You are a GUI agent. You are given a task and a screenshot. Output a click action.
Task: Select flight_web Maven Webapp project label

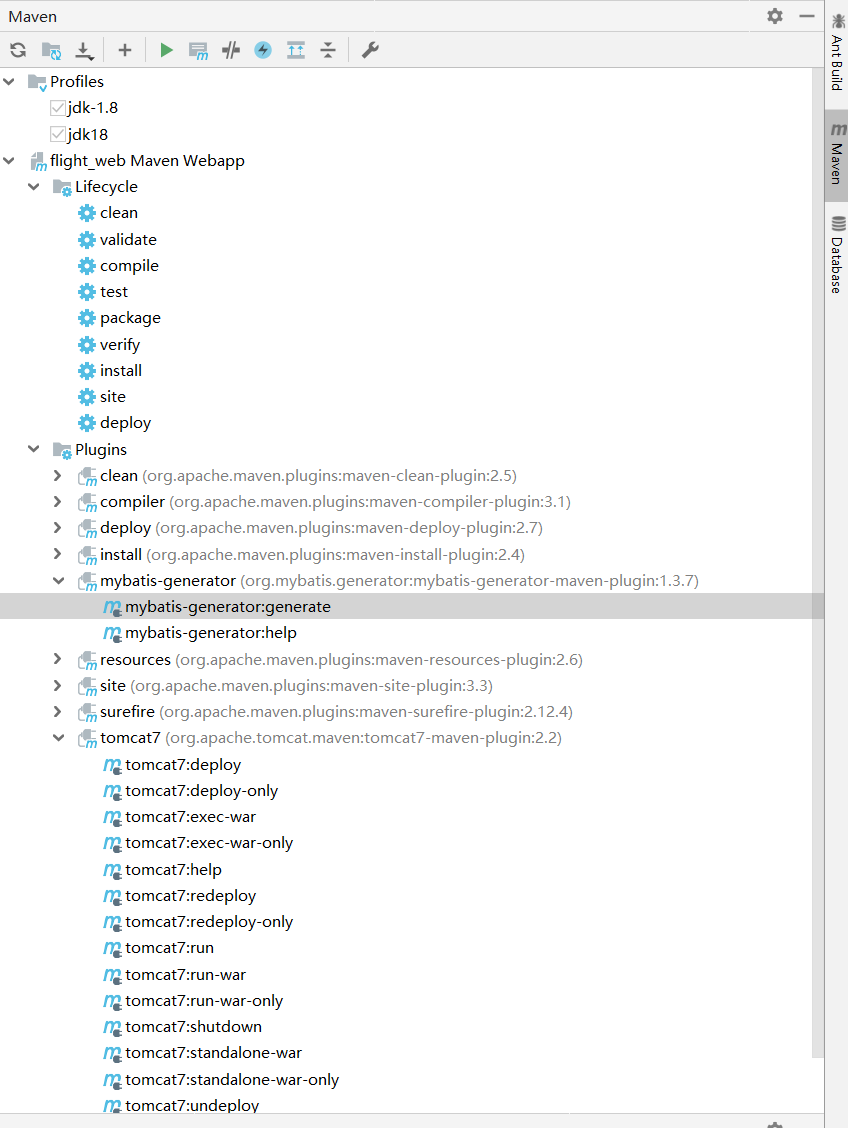pos(147,161)
